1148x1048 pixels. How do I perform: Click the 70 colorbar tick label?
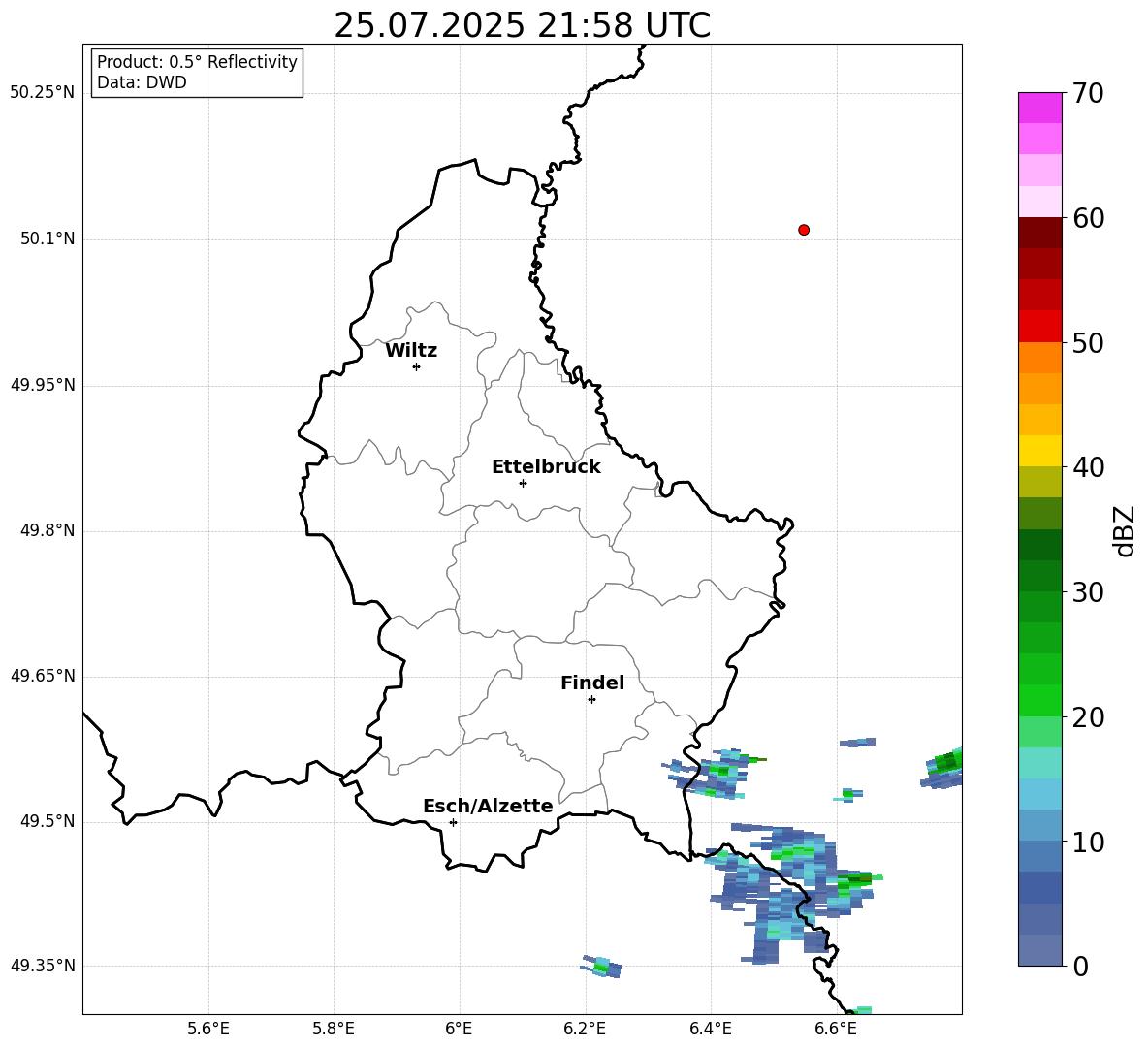click(1088, 93)
